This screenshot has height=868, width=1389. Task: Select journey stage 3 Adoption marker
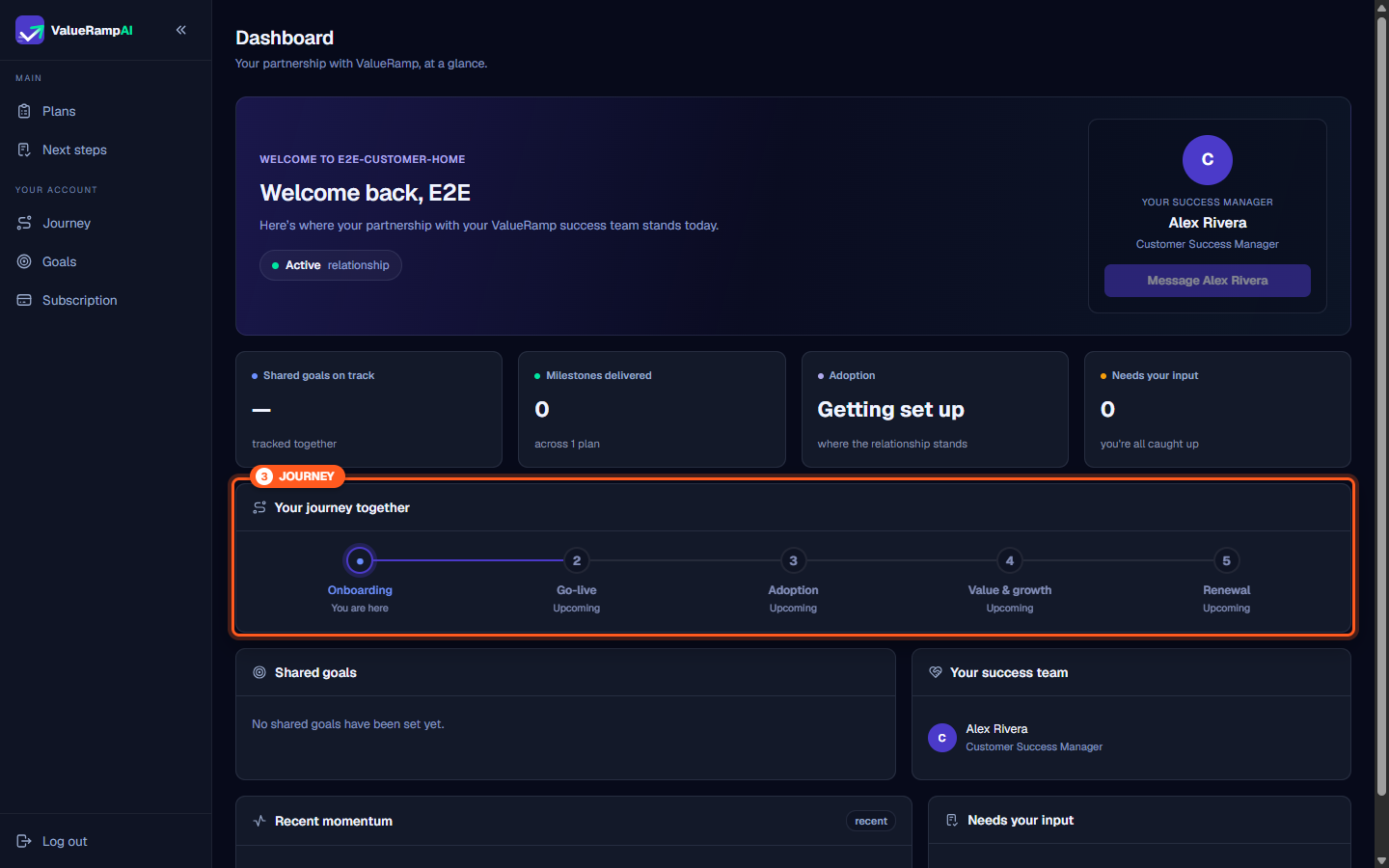click(x=793, y=560)
